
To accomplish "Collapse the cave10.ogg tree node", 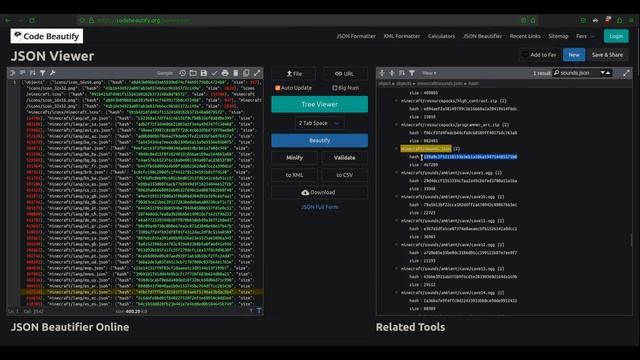I will [x=396, y=196].
